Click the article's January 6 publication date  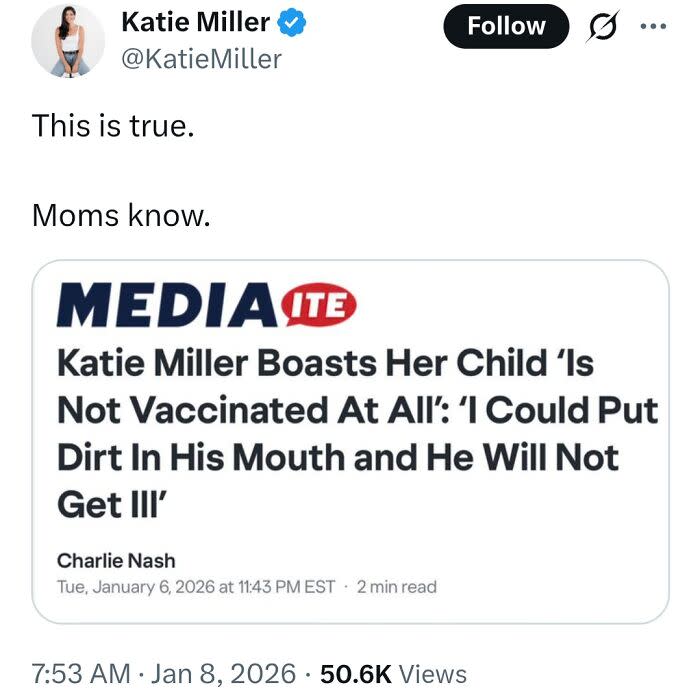pos(195,587)
